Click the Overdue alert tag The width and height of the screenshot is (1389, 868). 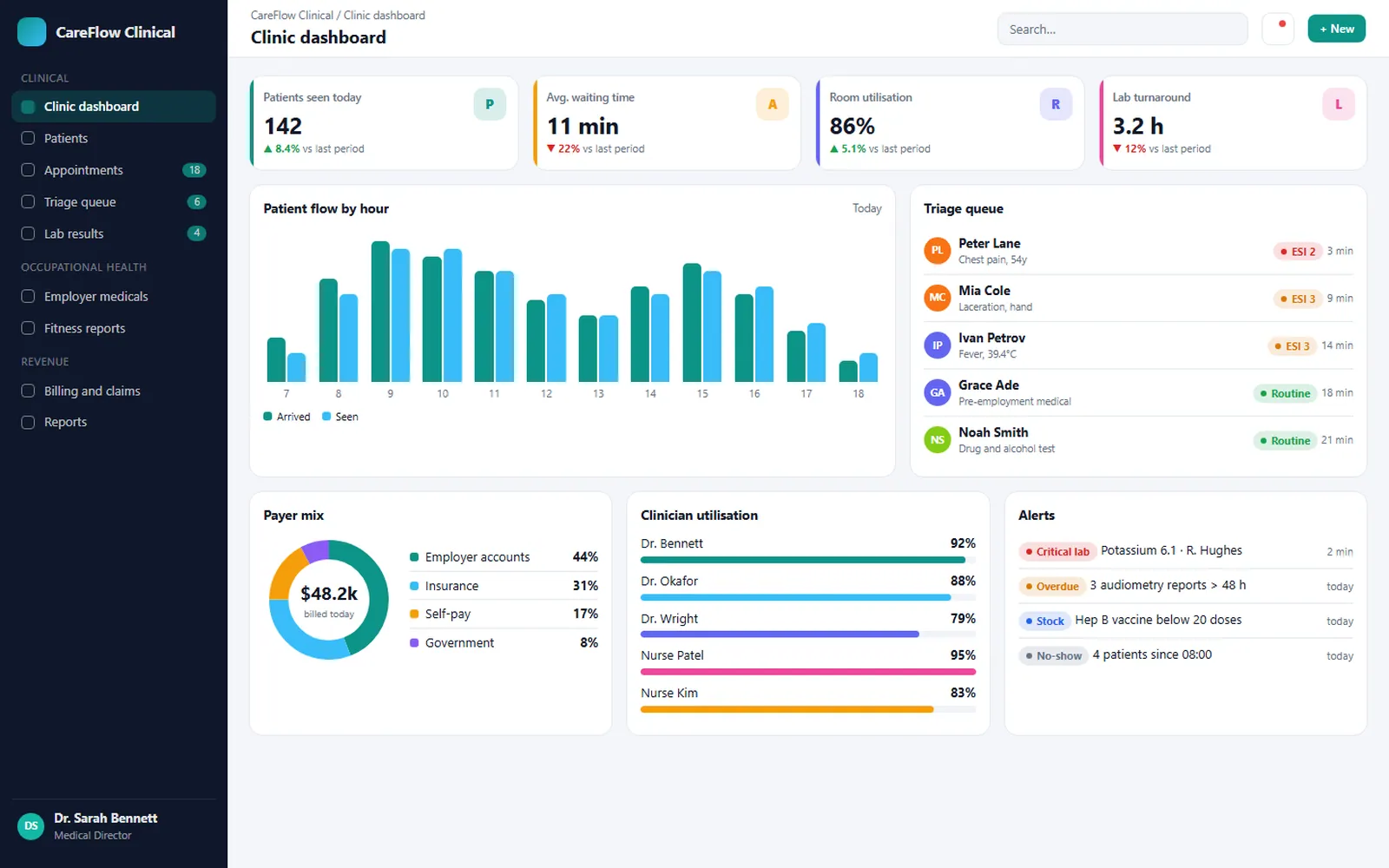pyautogui.click(x=1052, y=586)
